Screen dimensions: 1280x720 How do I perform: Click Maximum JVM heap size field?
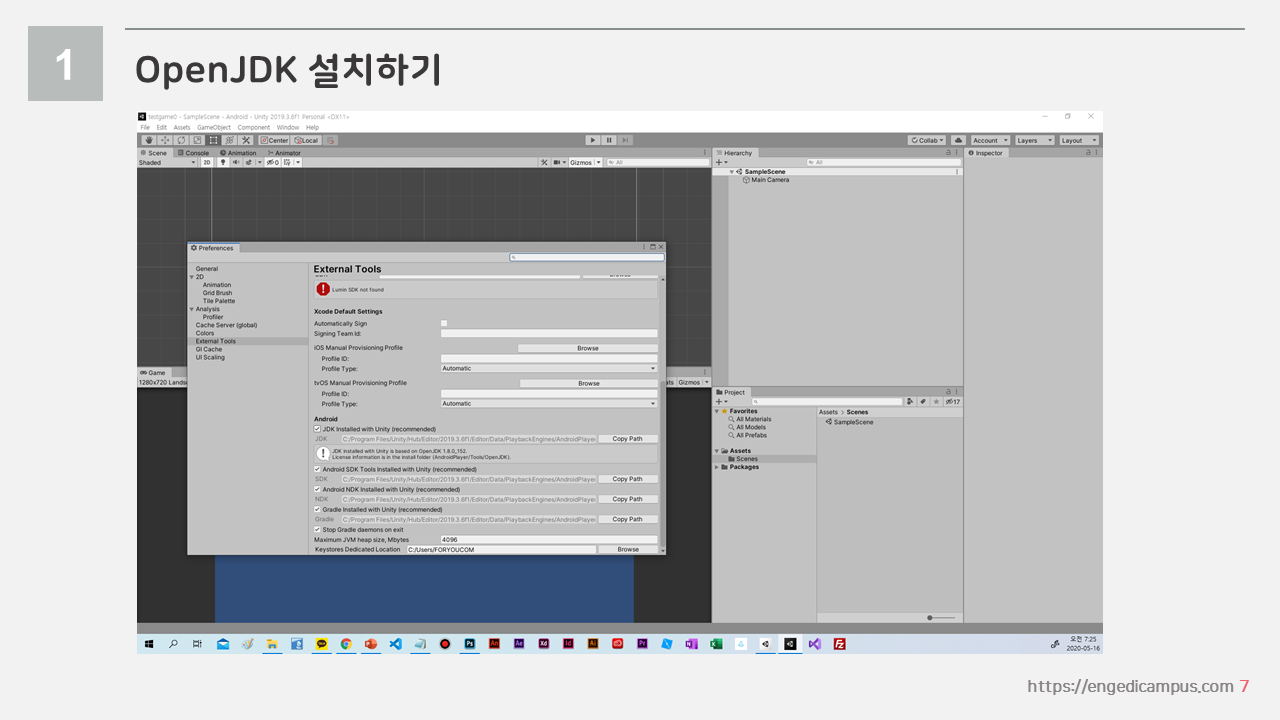(x=549, y=539)
